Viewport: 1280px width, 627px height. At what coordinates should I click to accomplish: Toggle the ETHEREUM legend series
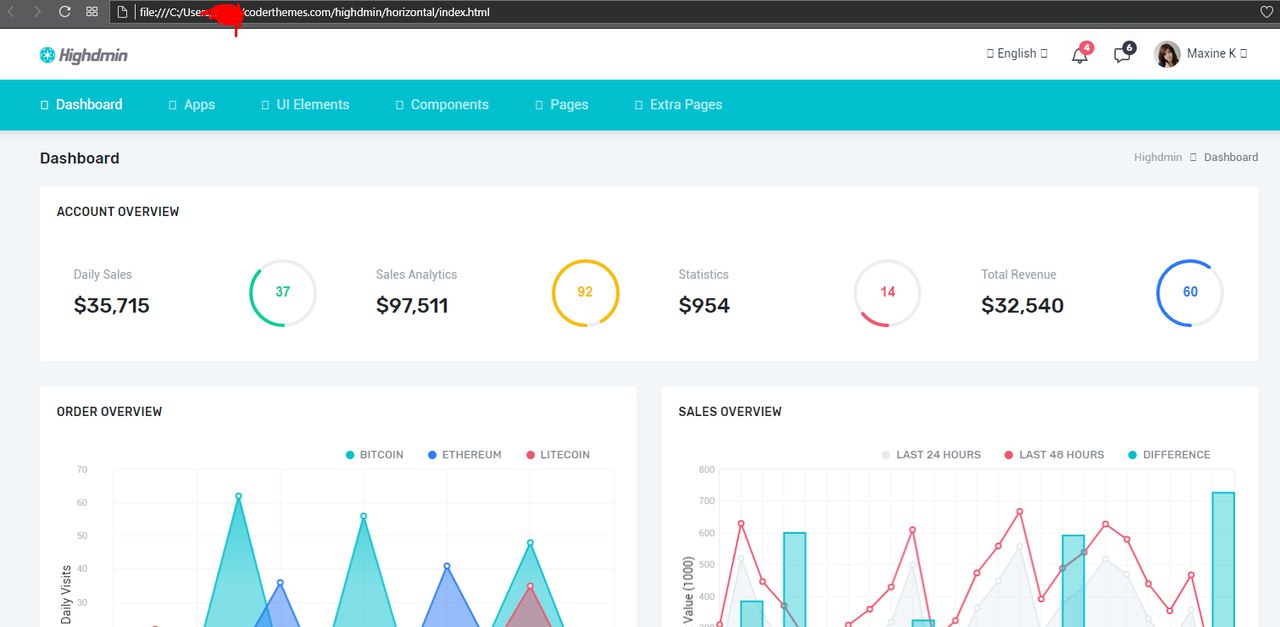coord(465,455)
